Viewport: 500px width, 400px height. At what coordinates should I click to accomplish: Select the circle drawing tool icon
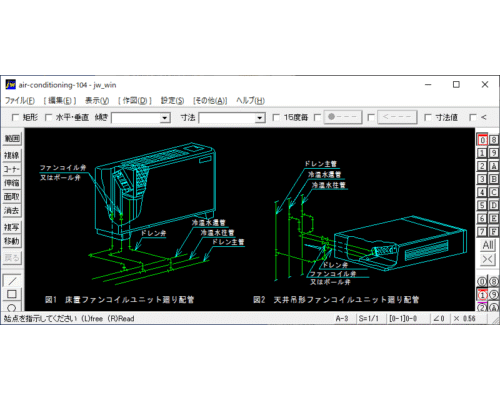pyautogui.click(x=12, y=307)
